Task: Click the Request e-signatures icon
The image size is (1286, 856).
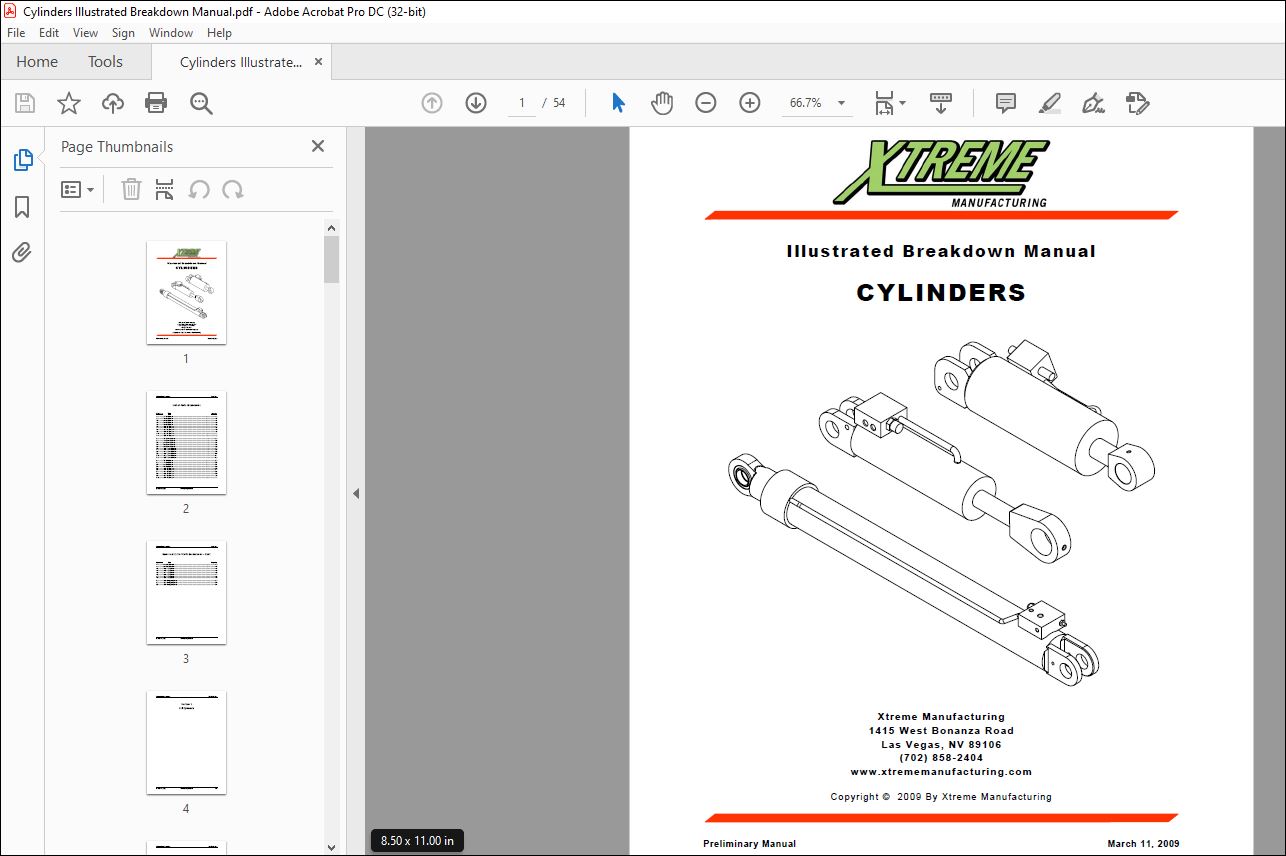Action: 1138,103
